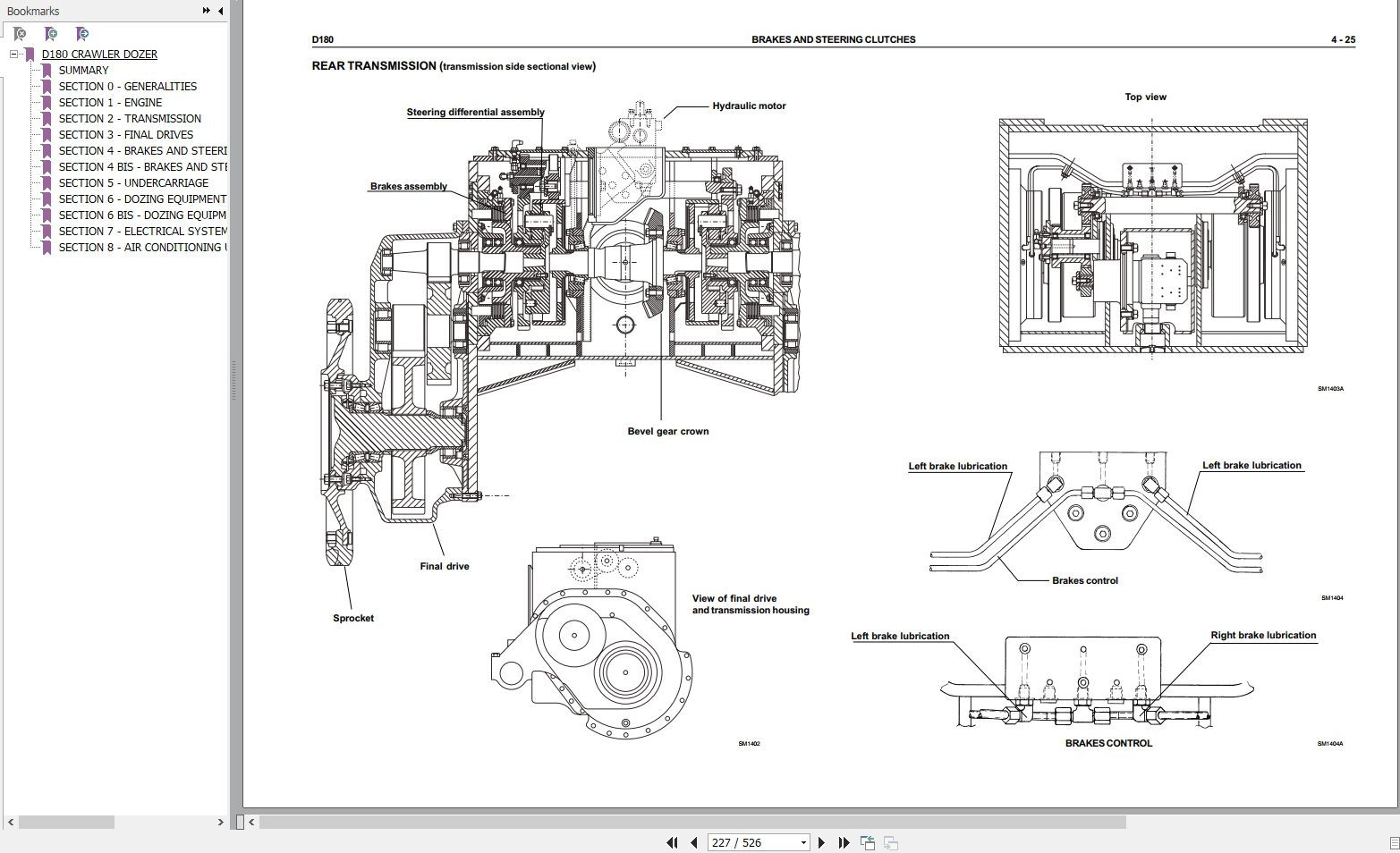The image size is (1400, 853).
Task: Go forward to next view
Action: click(890, 842)
